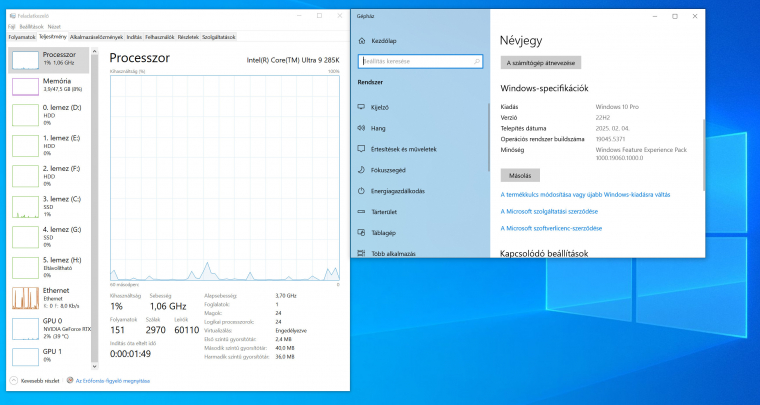Switch to the Szolgáltatások tab

pos(219,37)
